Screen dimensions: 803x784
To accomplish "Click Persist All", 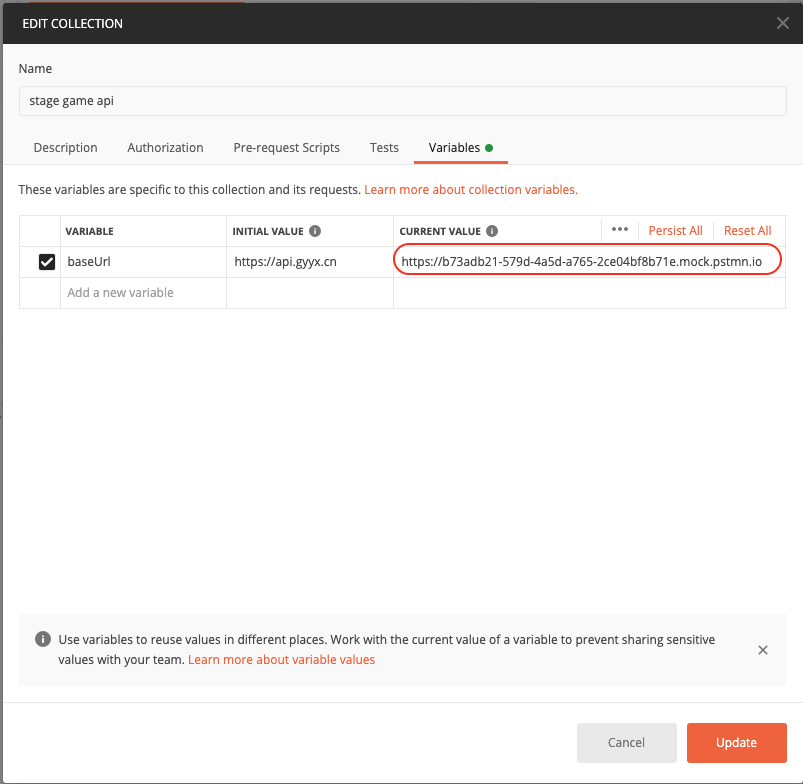I will [675, 230].
